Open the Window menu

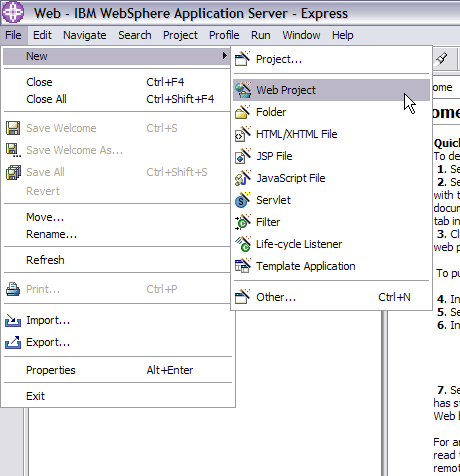point(301,35)
